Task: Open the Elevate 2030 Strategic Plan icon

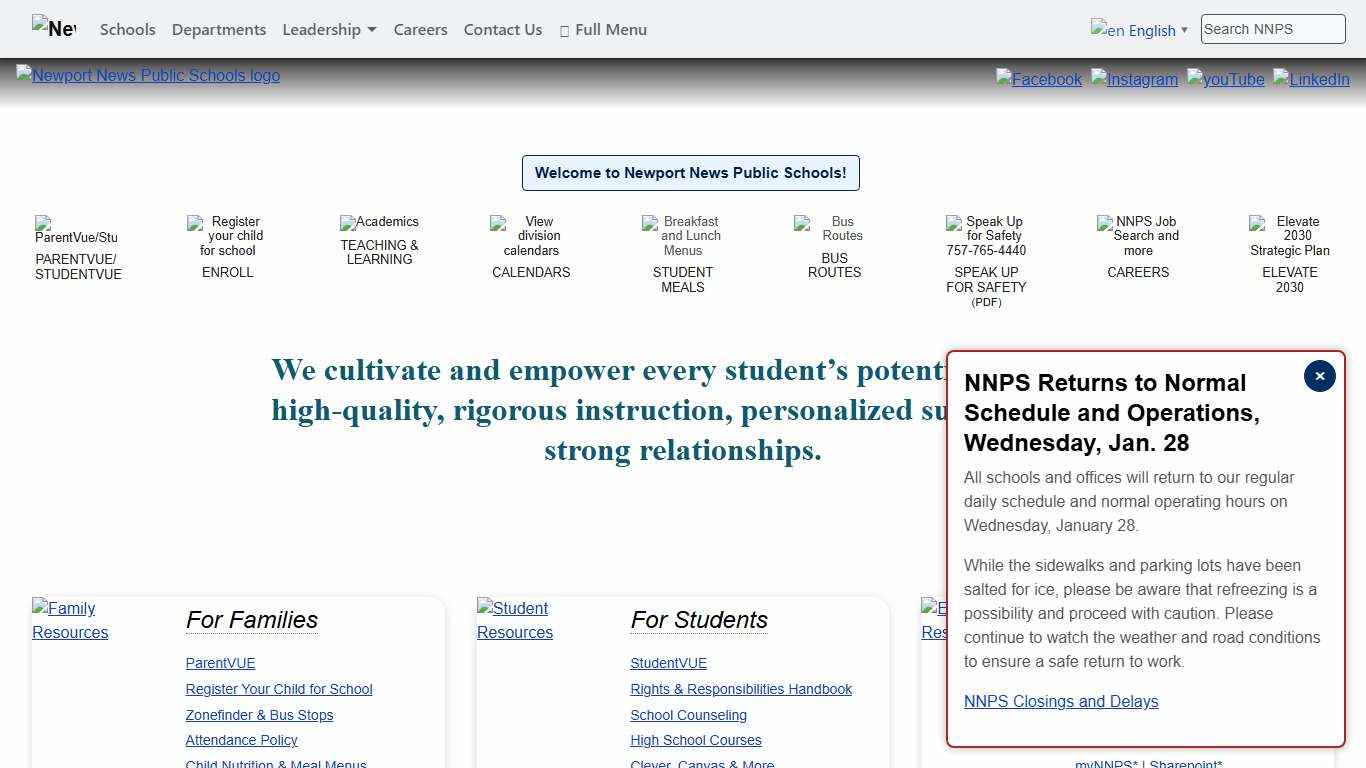Action: [1289, 236]
